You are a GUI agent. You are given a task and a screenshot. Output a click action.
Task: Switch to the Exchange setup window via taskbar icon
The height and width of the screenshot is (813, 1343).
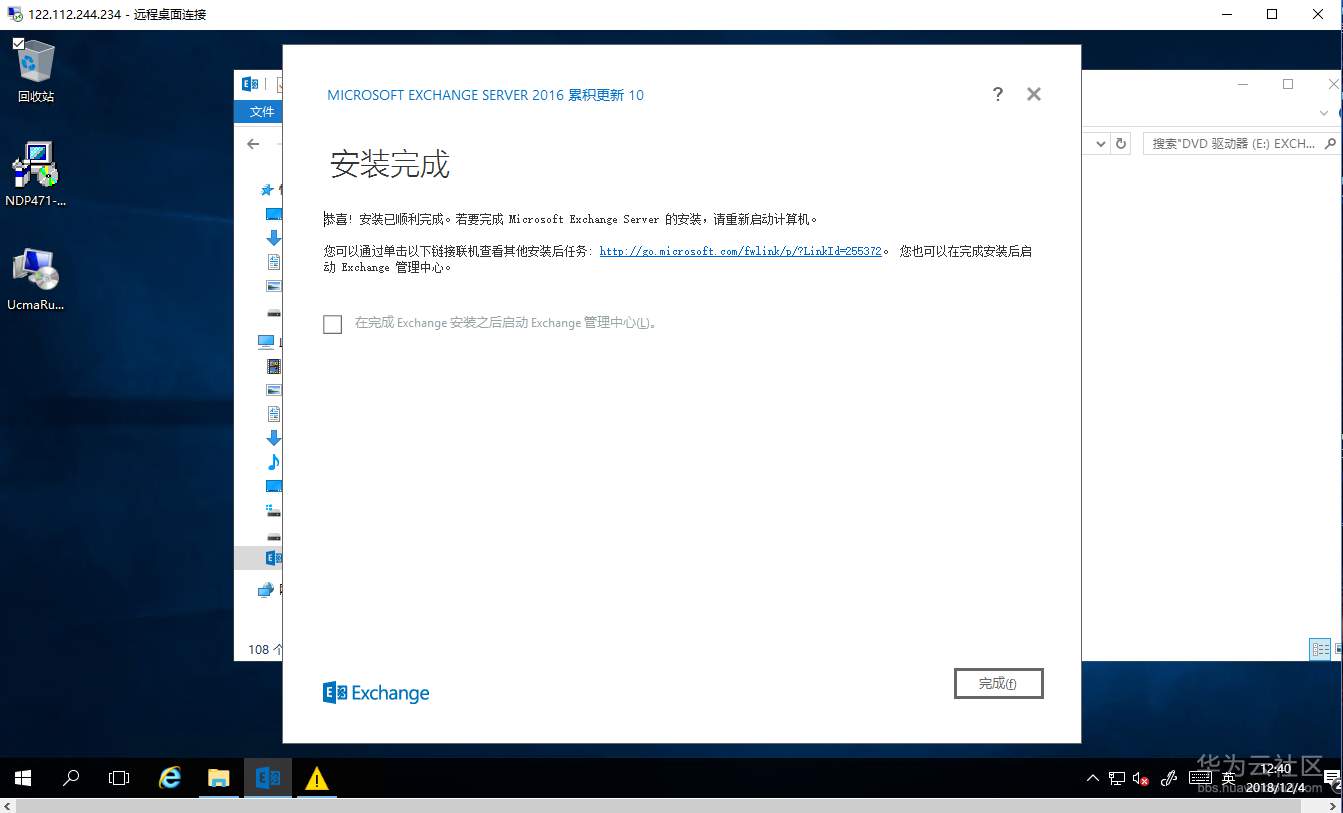[x=266, y=778]
